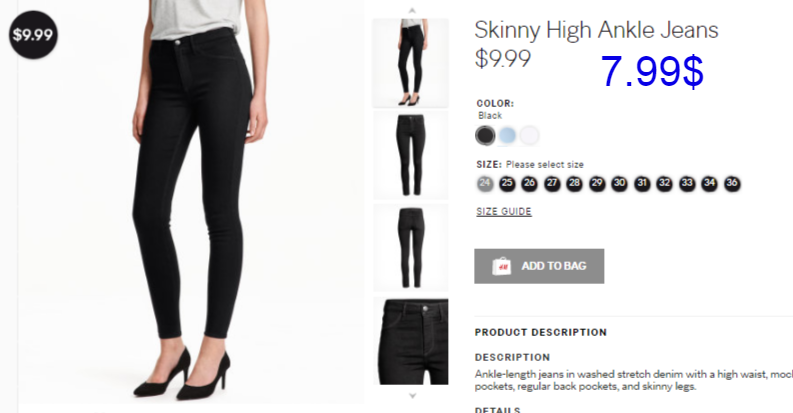The image size is (793, 413).
Task: Click the H&M shopping bag icon
Action: pos(501,266)
